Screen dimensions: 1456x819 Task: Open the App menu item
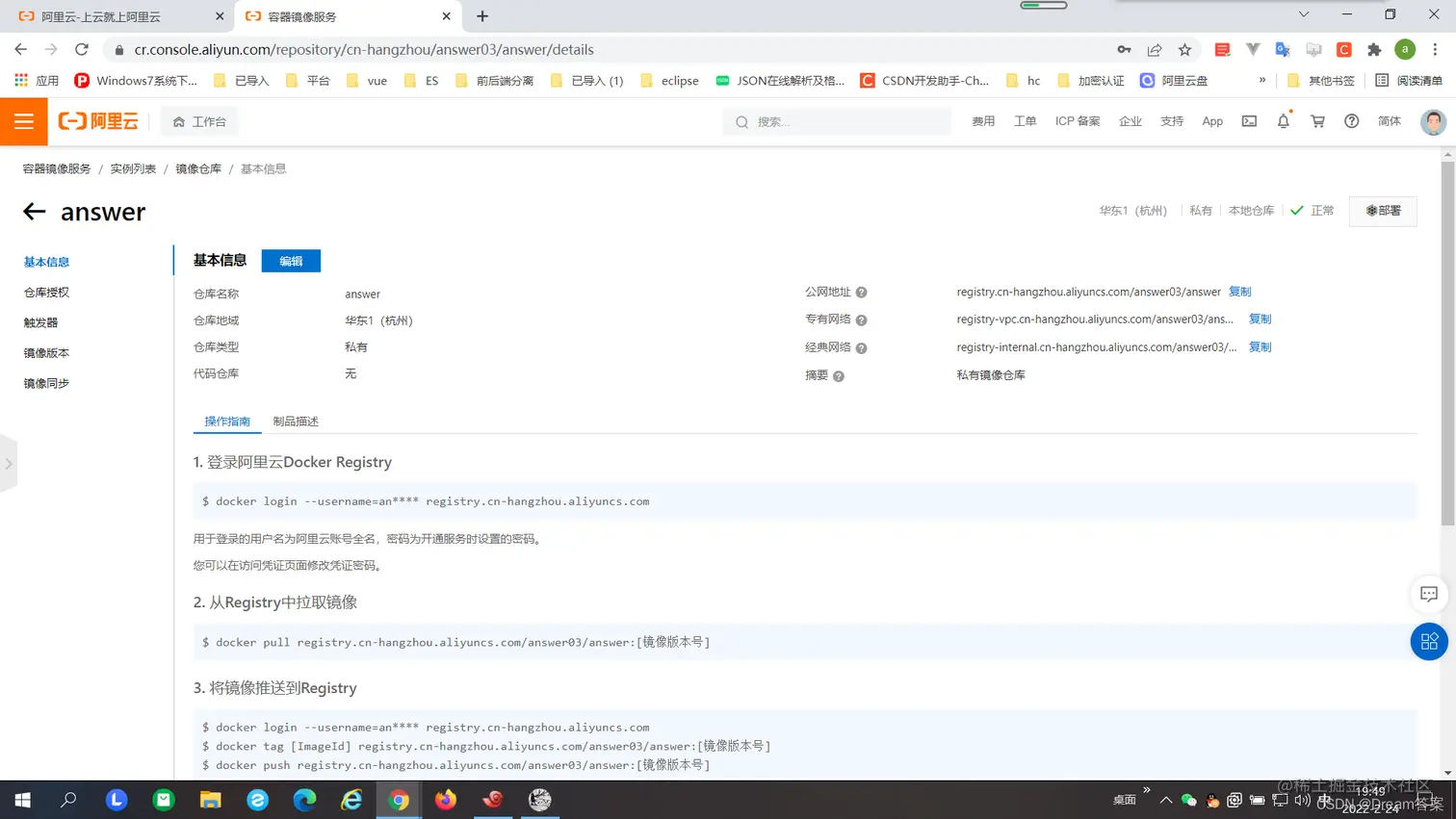1212,121
